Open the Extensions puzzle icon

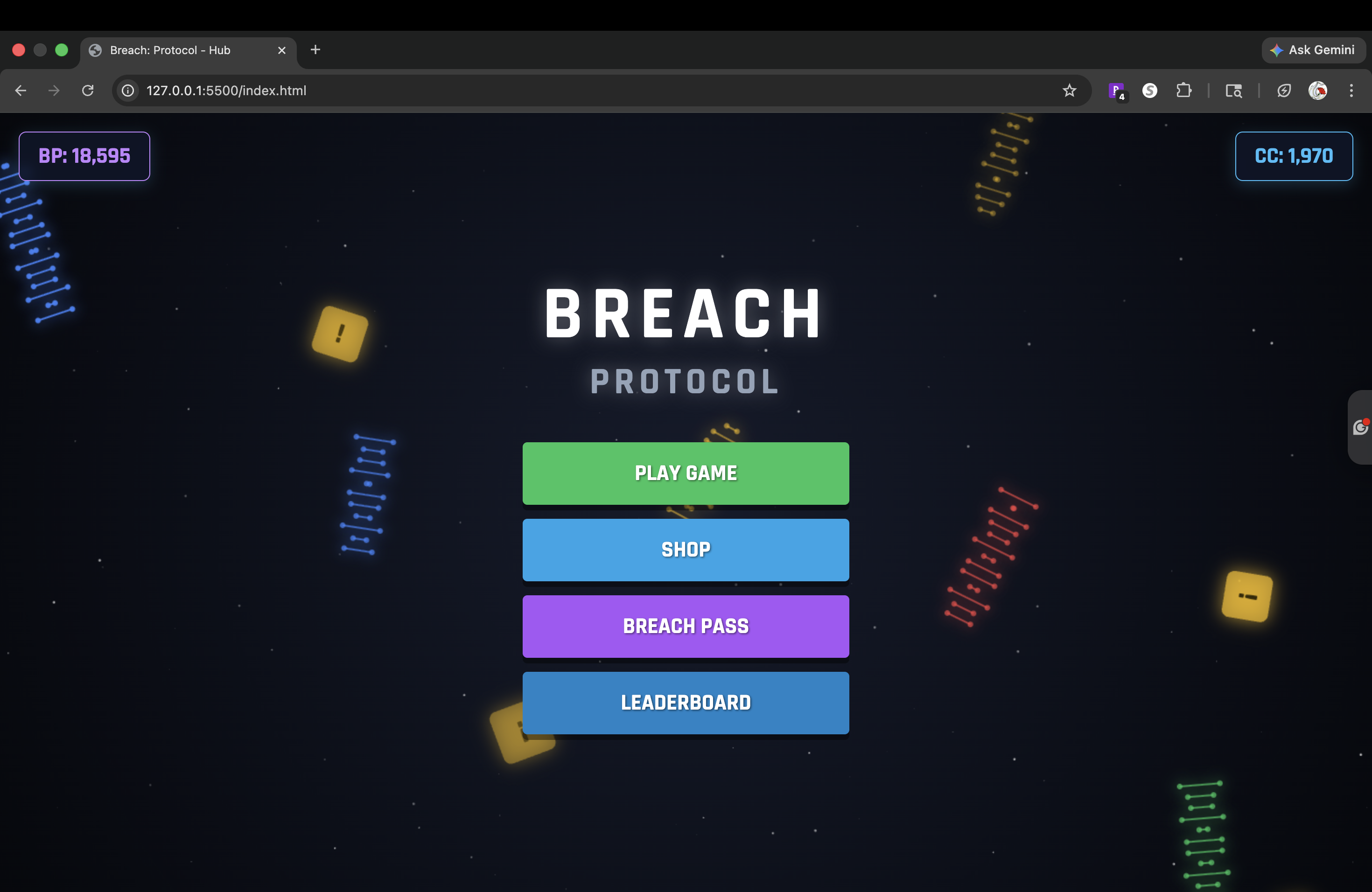(x=1183, y=91)
